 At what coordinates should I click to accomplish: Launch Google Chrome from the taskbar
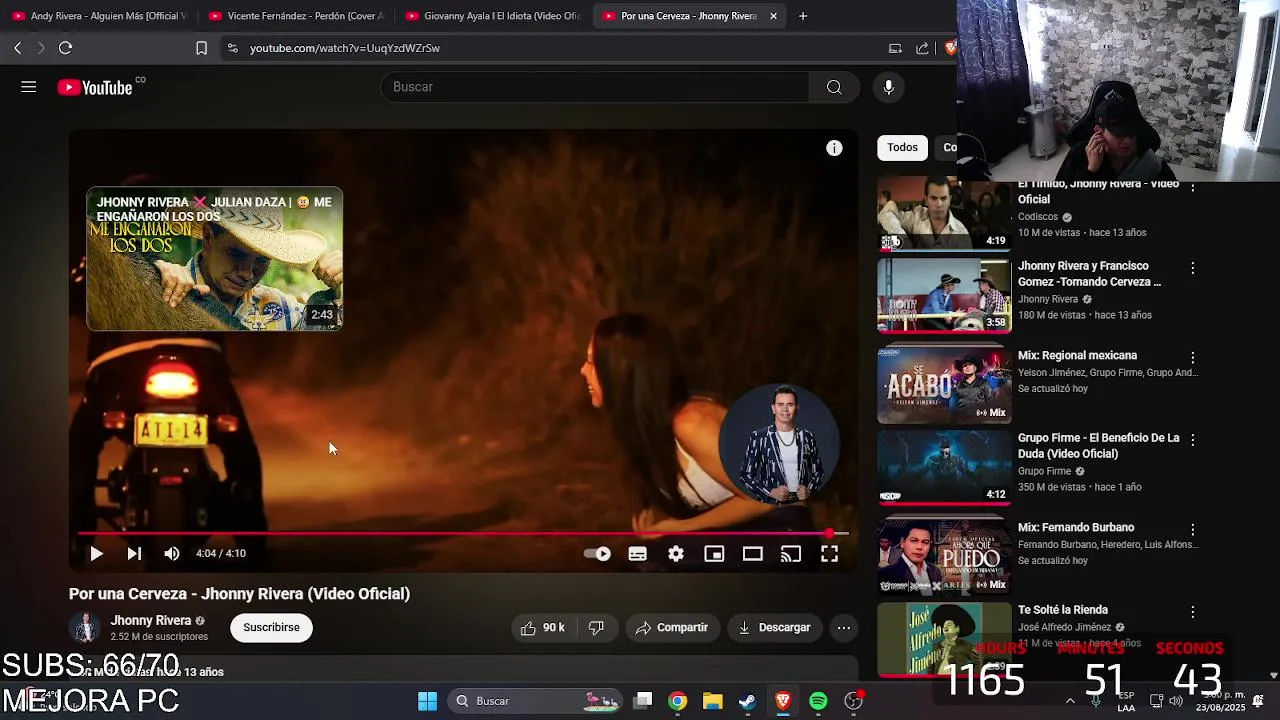[x=678, y=701]
